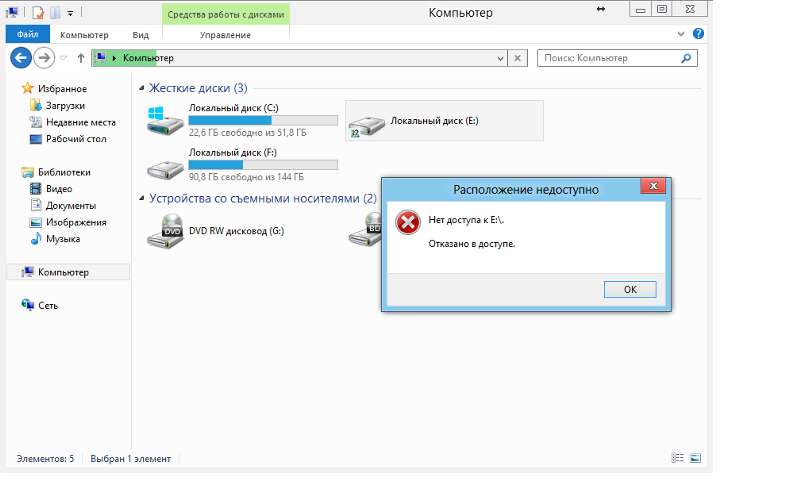The width and height of the screenshot is (800, 500).
Task: Click the C: drive usage bar
Action: point(263,120)
